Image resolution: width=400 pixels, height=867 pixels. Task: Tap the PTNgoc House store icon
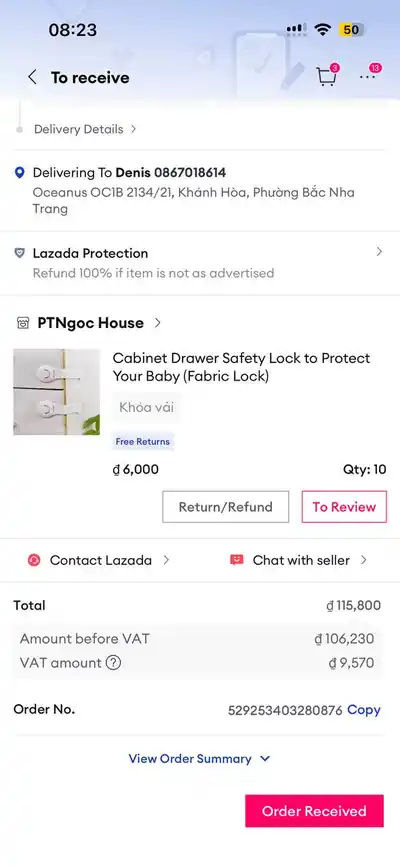(23, 323)
